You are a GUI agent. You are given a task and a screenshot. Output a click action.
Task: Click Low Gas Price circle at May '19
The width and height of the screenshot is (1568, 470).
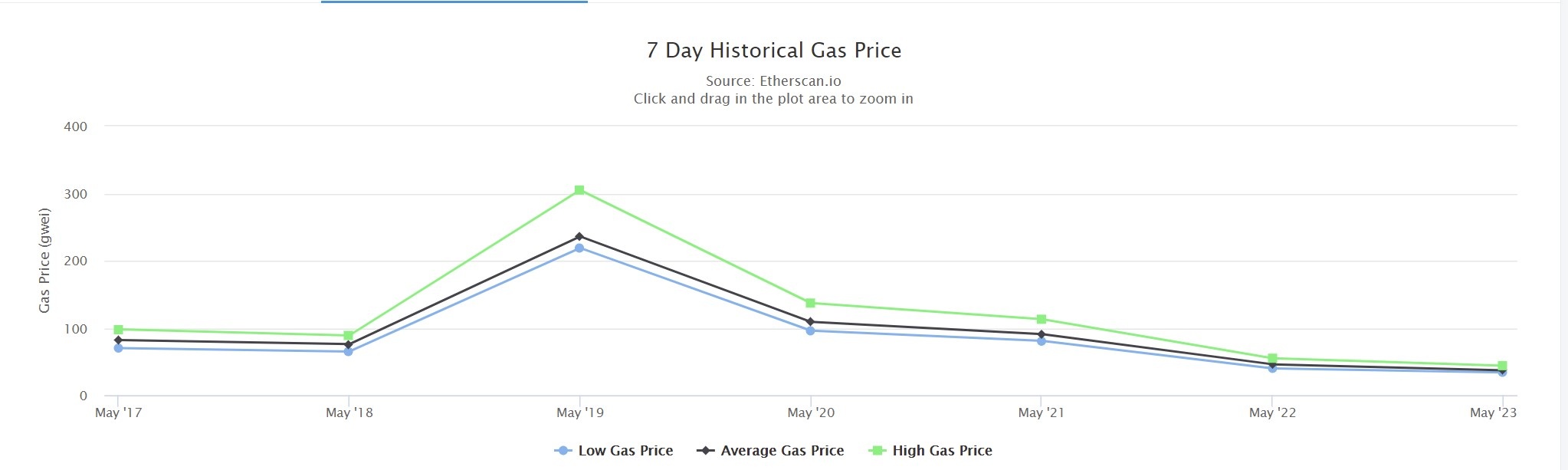(579, 248)
